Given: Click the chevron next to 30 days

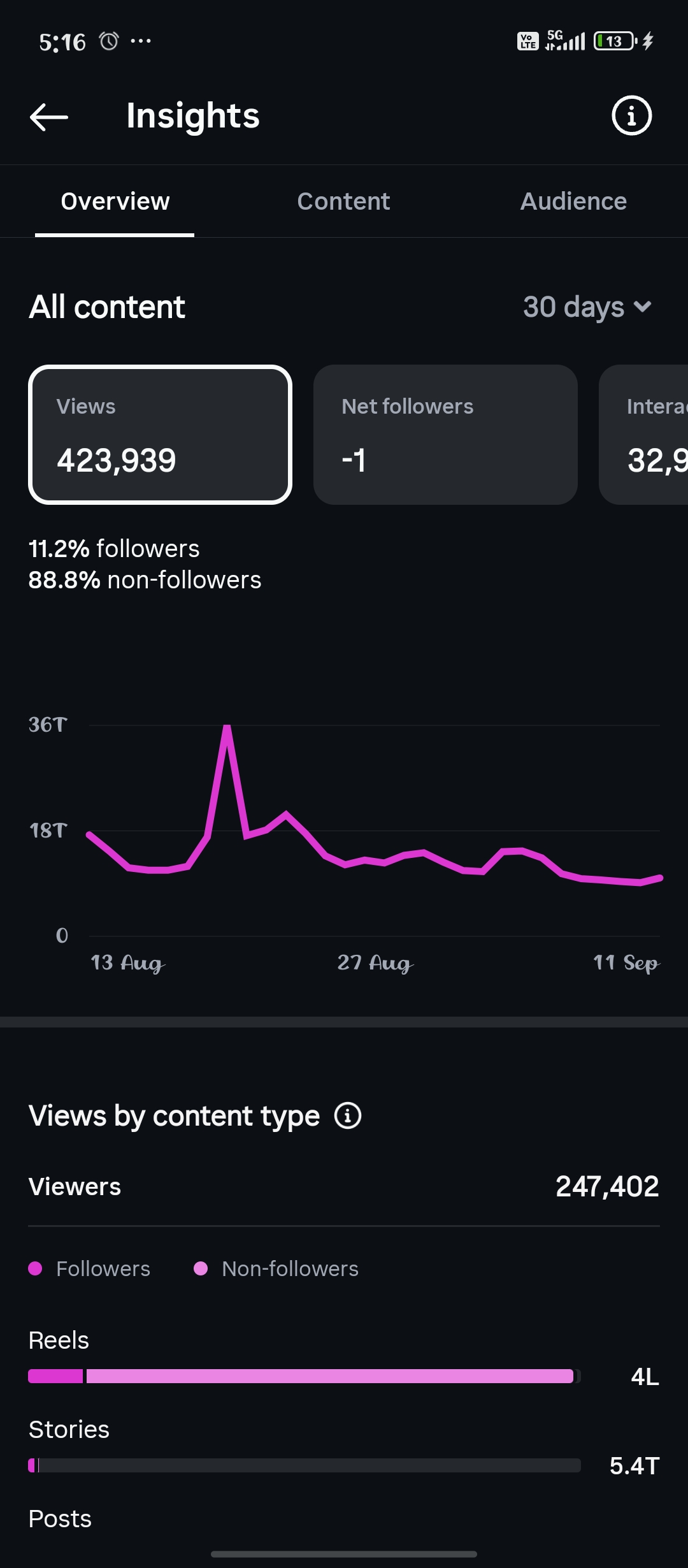Looking at the screenshot, I should [643, 307].
